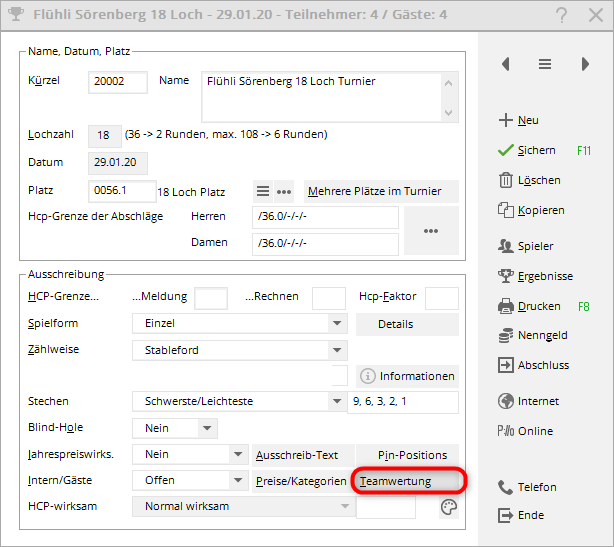The width and height of the screenshot is (614, 547).
Task: Click the Kürzel input field
Action: click(x=118, y=82)
